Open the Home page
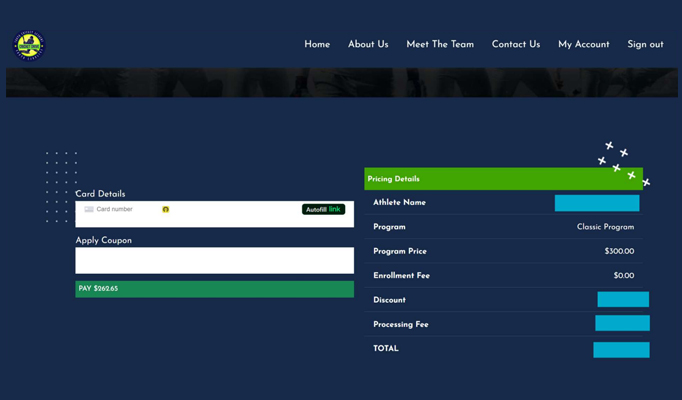682x400 pixels. coord(317,44)
